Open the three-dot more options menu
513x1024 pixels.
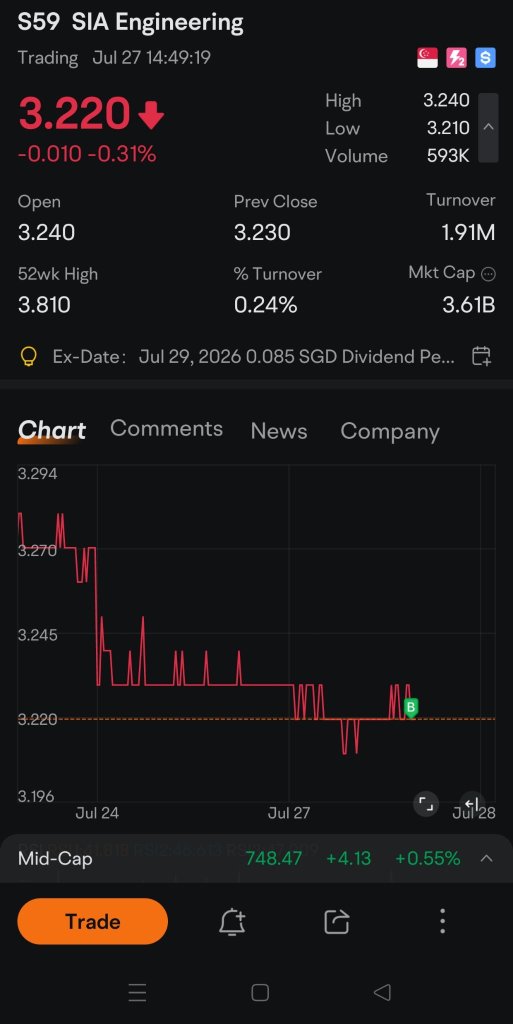(x=442, y=921)
